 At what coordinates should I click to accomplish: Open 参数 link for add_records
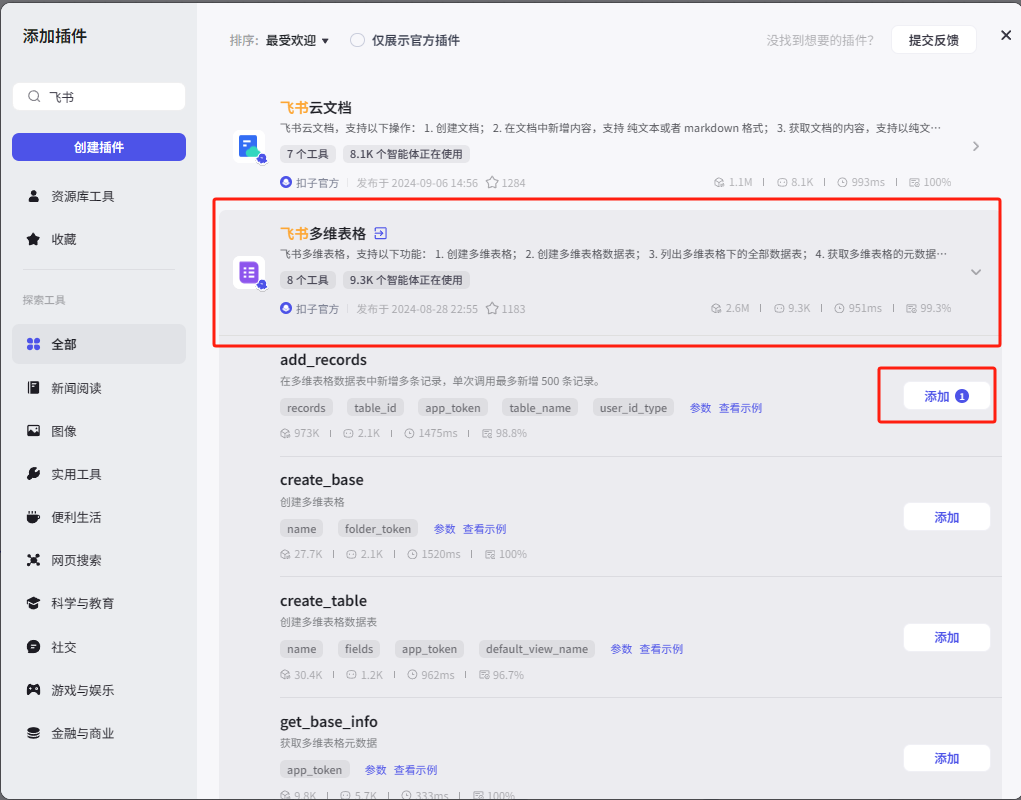(700, 408)
